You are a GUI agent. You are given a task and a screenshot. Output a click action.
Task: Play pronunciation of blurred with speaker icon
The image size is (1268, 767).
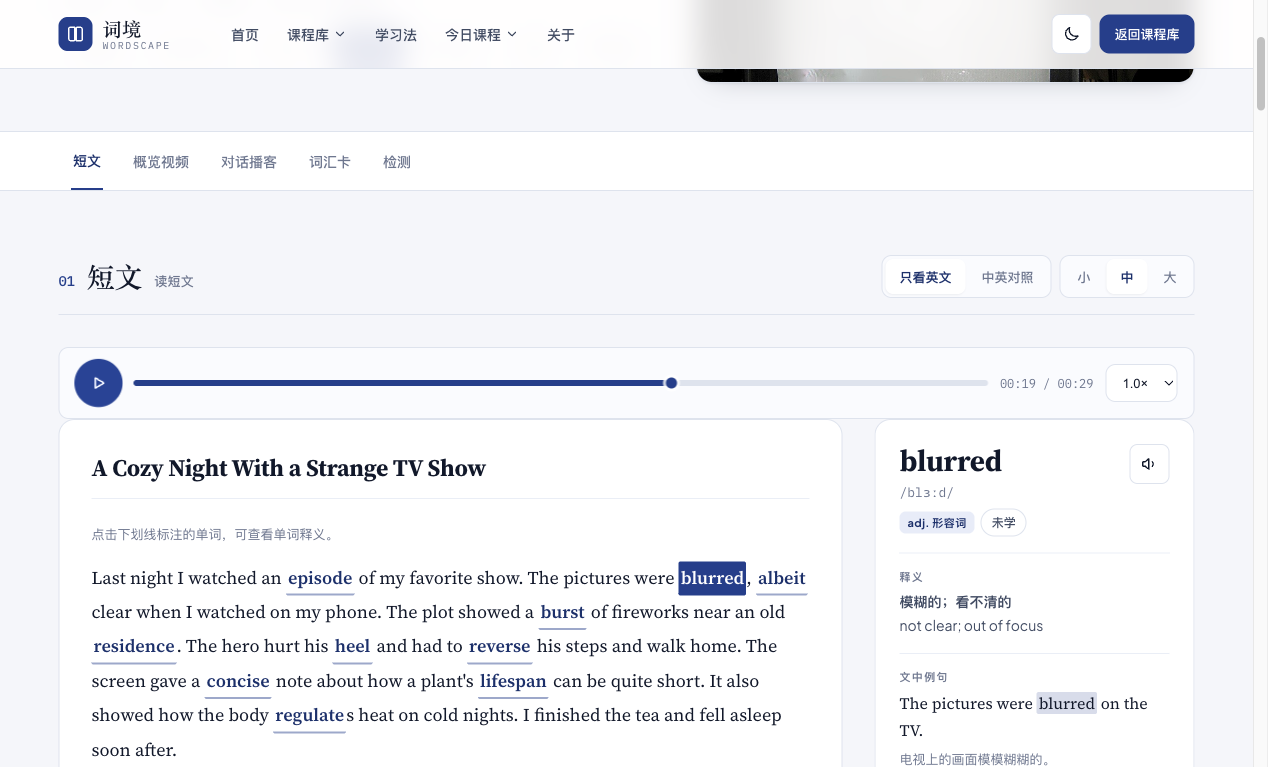coord(1149,464)
